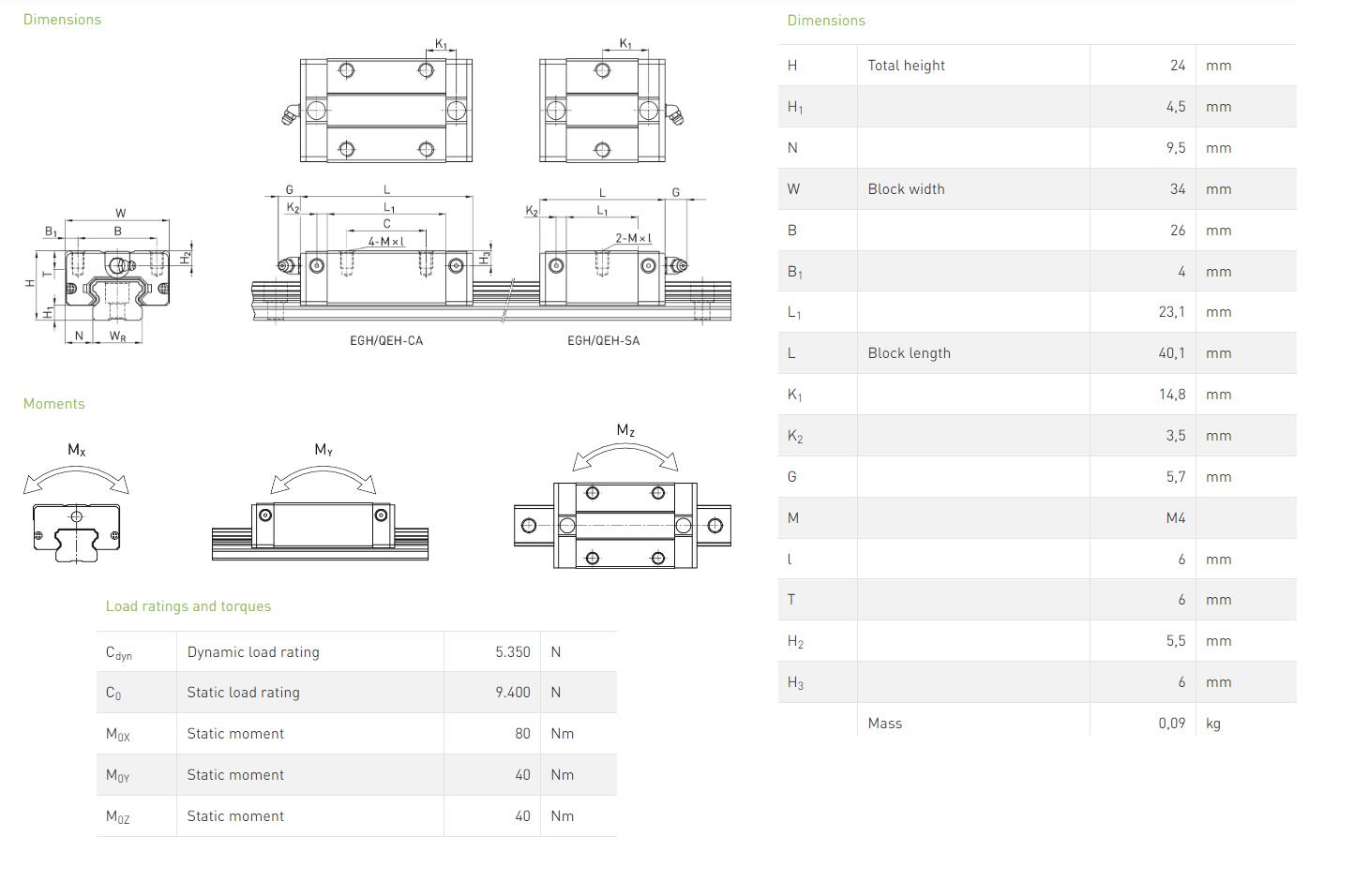This screenshot has width=1354, height=896.
Task: Select the B value 26
Action: [x=1178, y=231]
